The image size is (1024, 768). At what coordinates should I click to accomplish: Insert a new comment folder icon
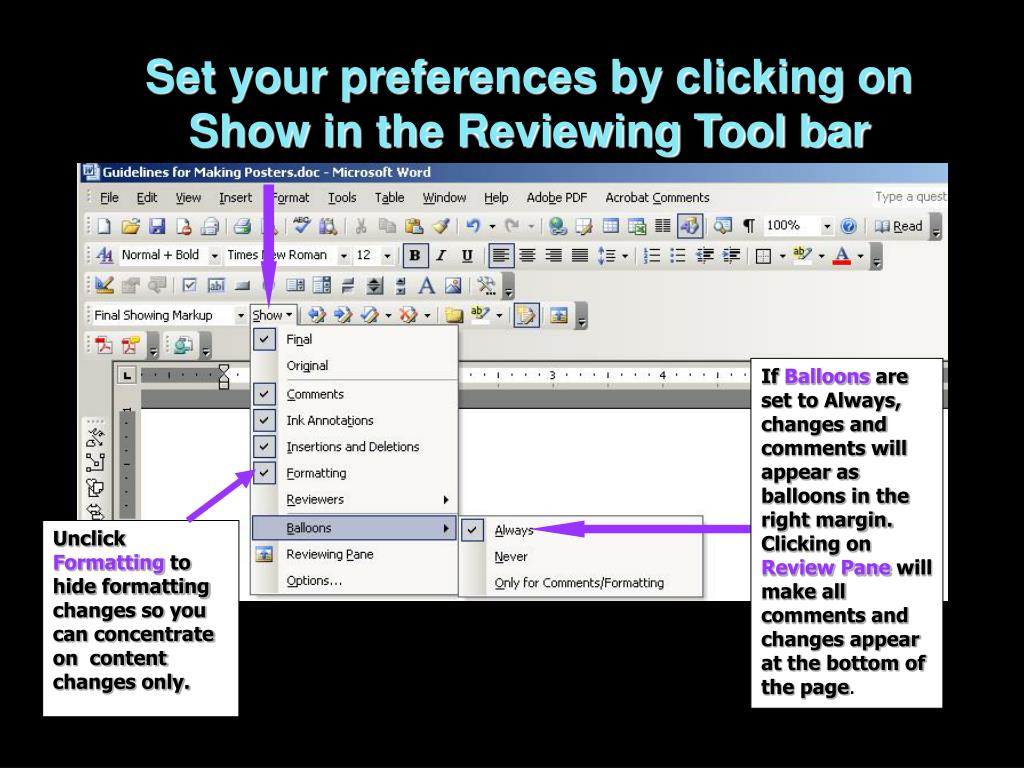(454, 315)
